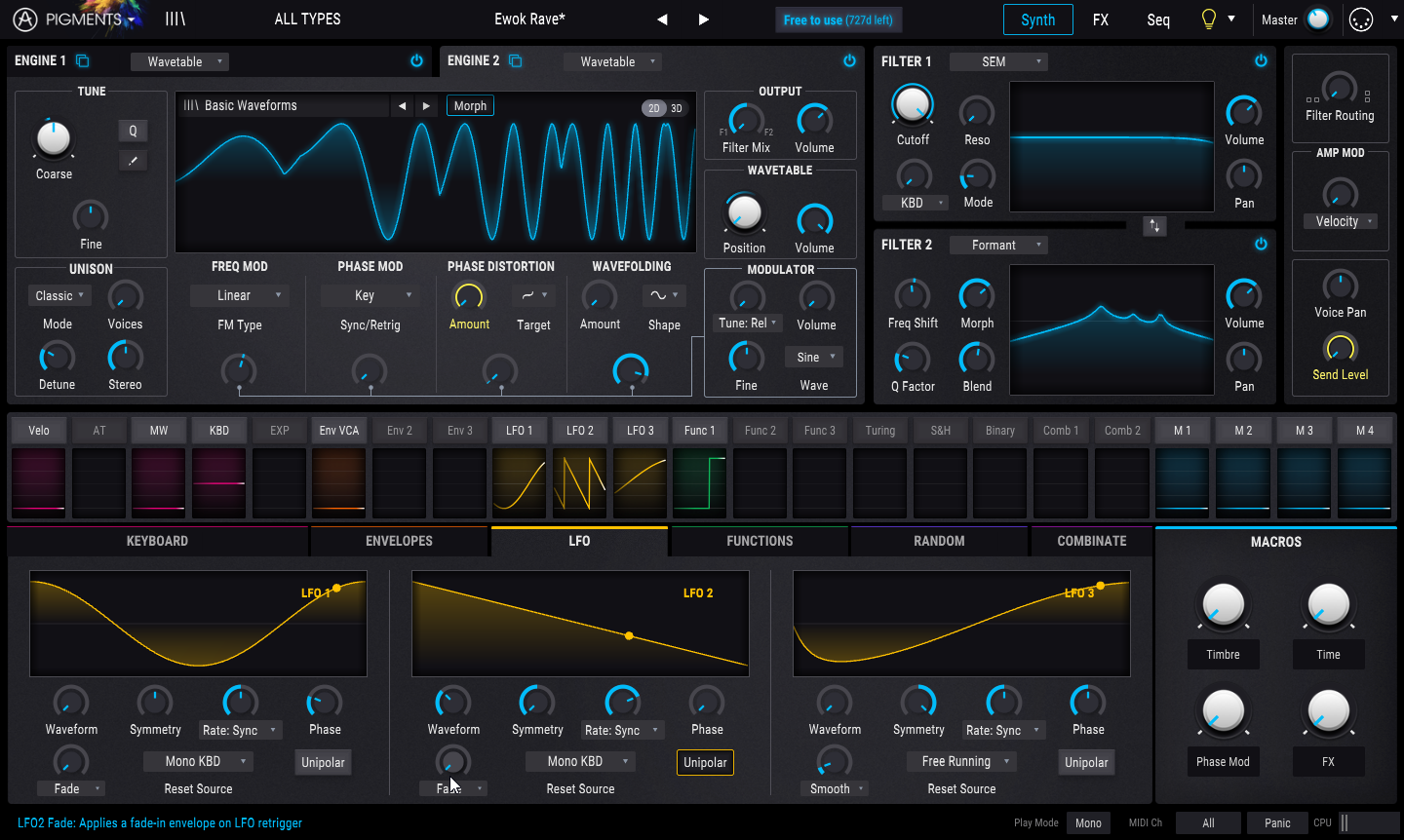This screenshot has height=840, width=1404.
Task: Open the MIDI settings round icon
Action: (x=1361, y=19)
